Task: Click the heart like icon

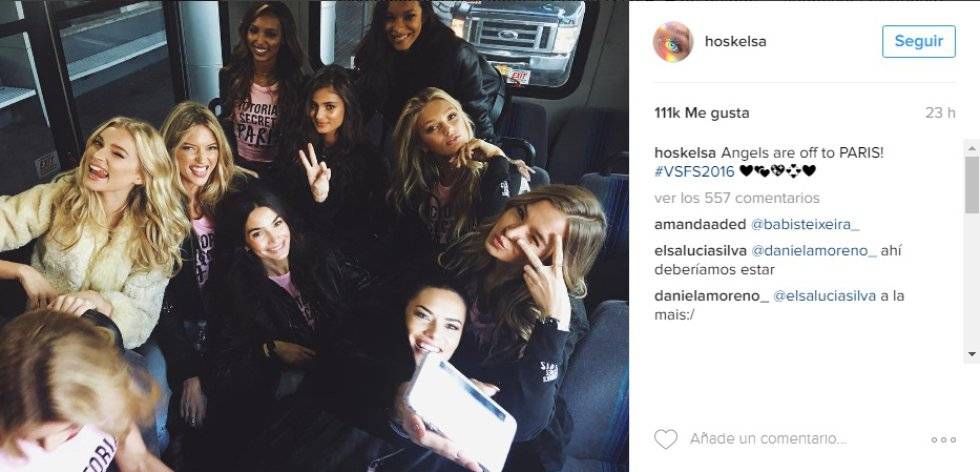Action: click(666, 439)
